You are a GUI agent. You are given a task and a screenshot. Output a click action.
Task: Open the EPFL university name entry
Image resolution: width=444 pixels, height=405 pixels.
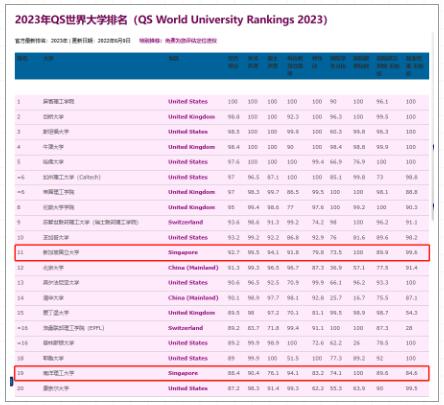[x=74, y=328]
